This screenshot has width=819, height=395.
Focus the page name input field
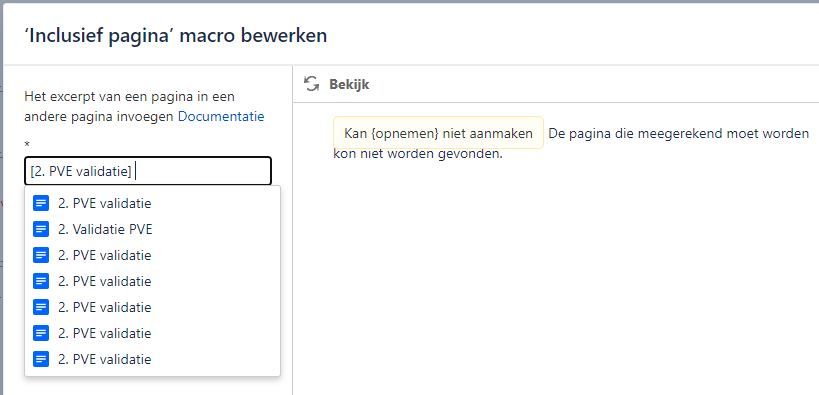tap(148, 171)
